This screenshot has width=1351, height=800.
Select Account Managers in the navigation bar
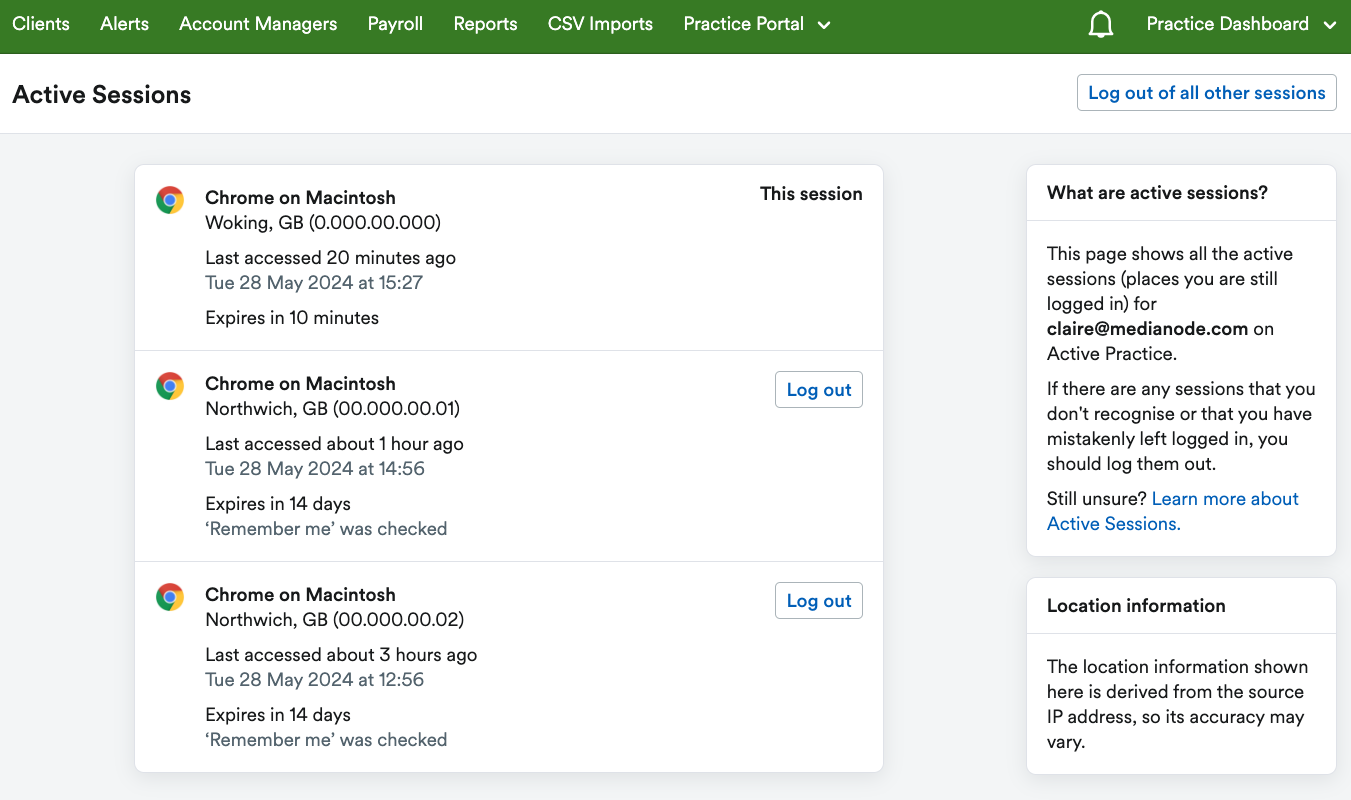[x=257, y=23]
